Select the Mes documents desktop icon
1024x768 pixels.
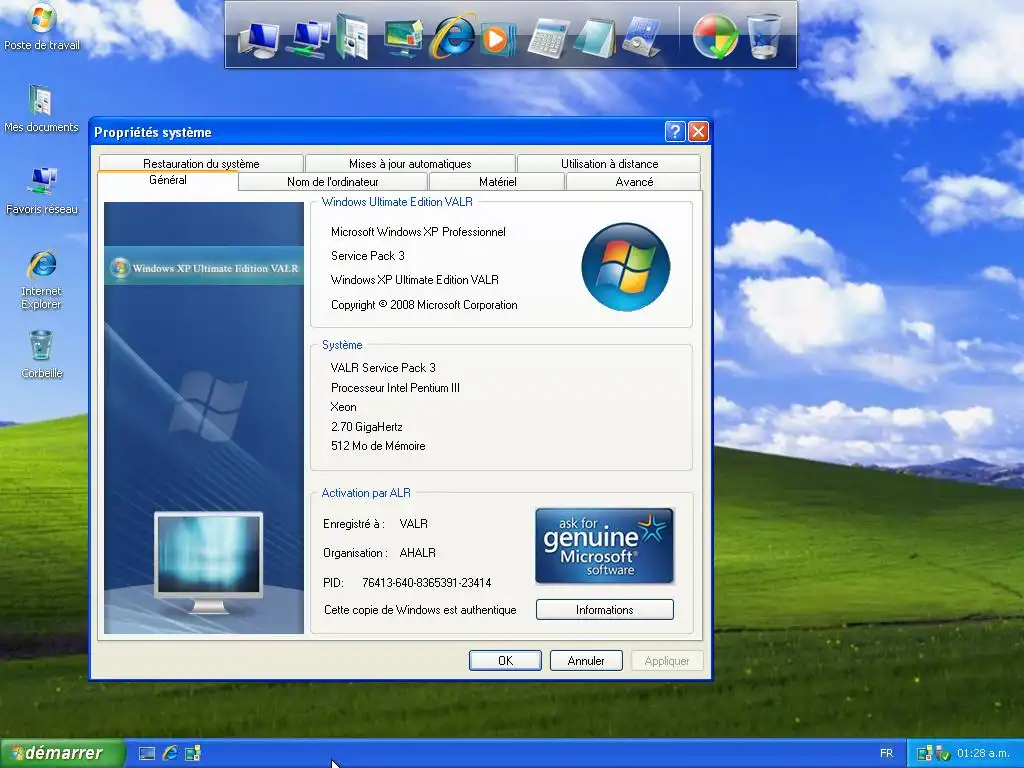pos(41,108)
